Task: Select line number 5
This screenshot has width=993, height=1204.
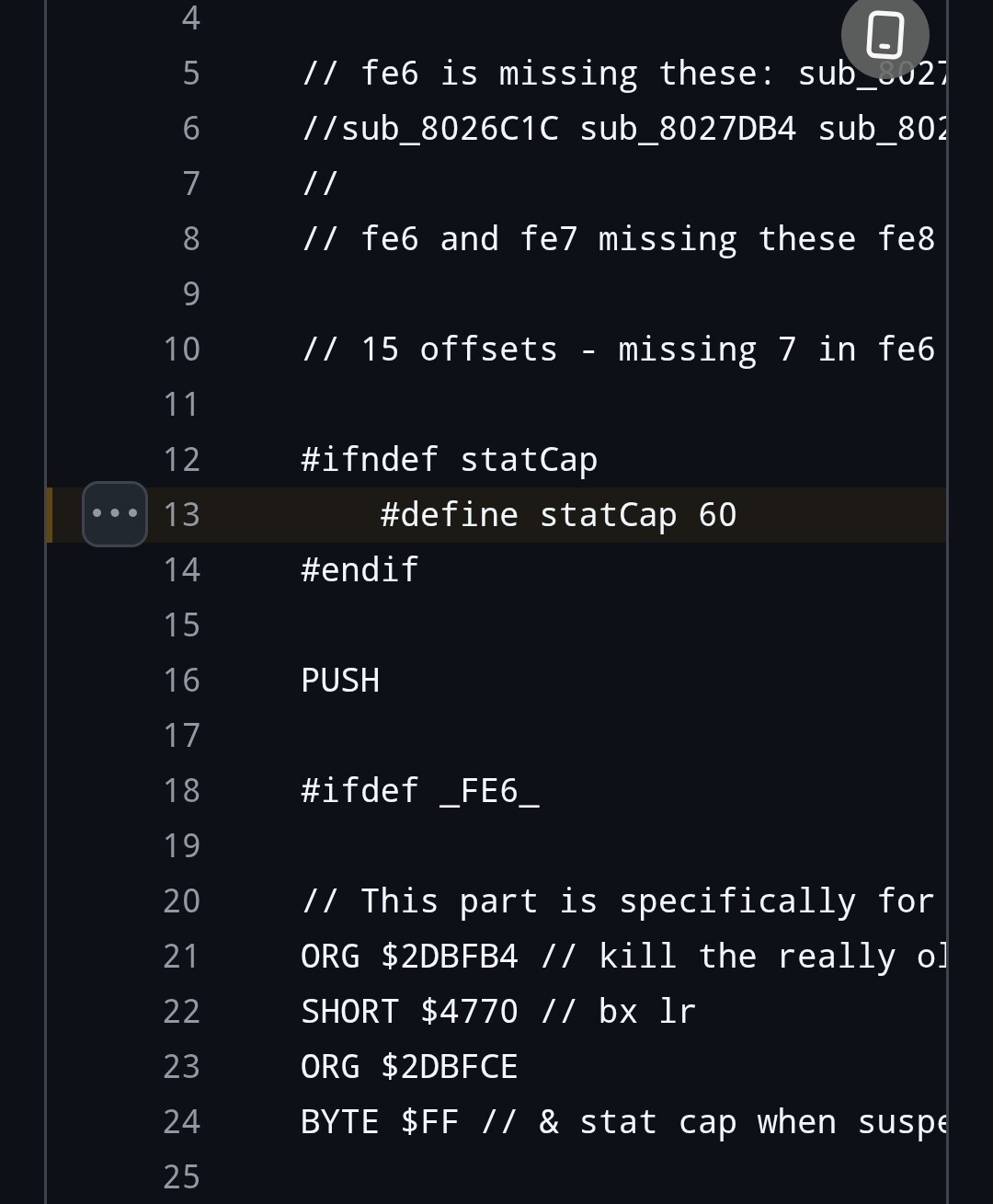Action: point(190,73)
